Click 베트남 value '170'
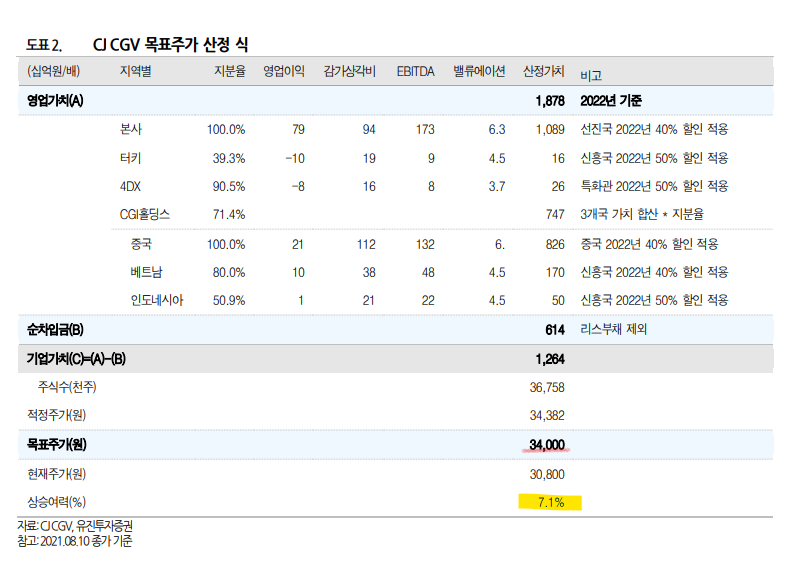 coord(555,272)
